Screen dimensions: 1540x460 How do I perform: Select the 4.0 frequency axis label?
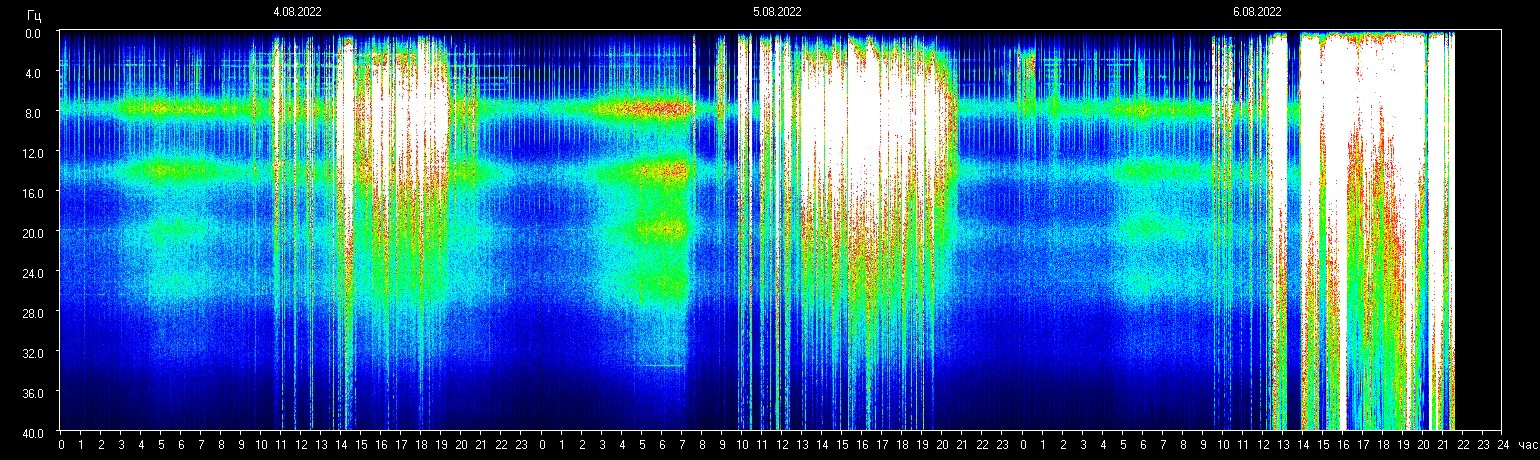[33, 73]
